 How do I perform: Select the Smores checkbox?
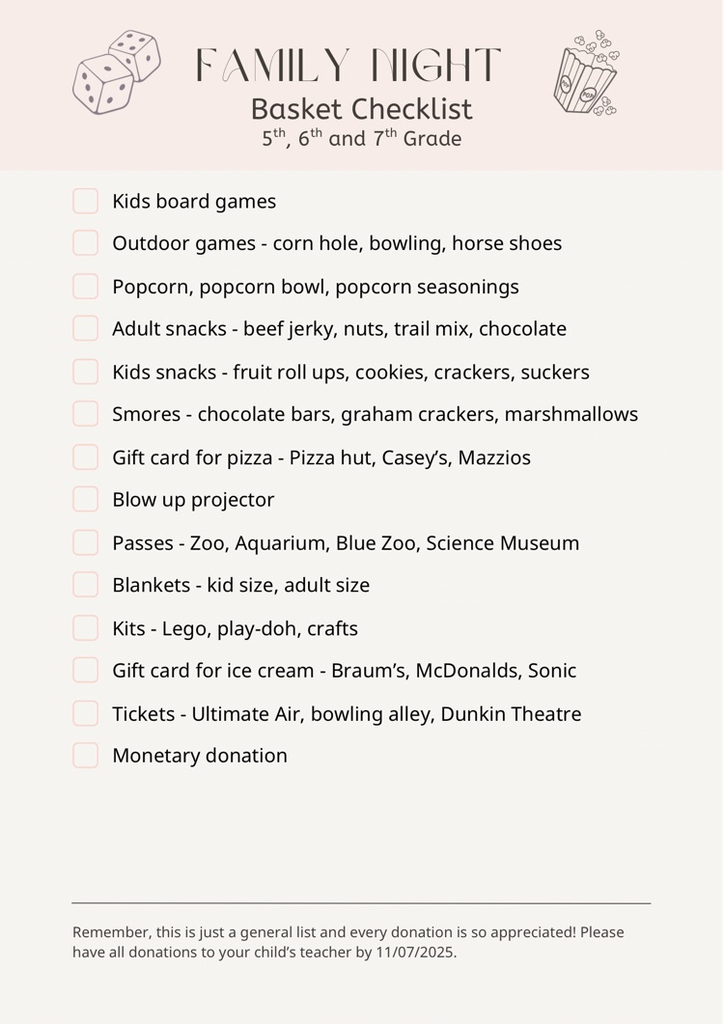85,414
